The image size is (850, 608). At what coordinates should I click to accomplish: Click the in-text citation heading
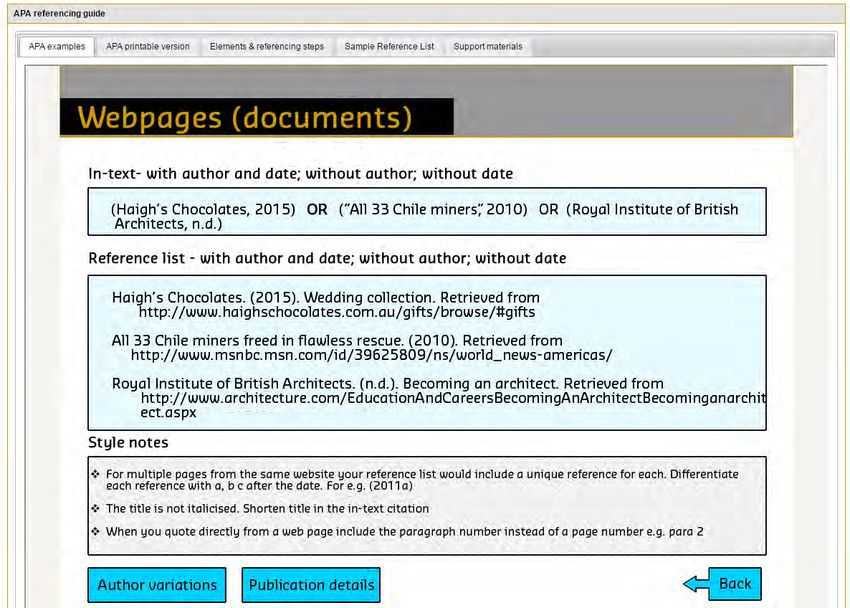[x=301, y=173]
